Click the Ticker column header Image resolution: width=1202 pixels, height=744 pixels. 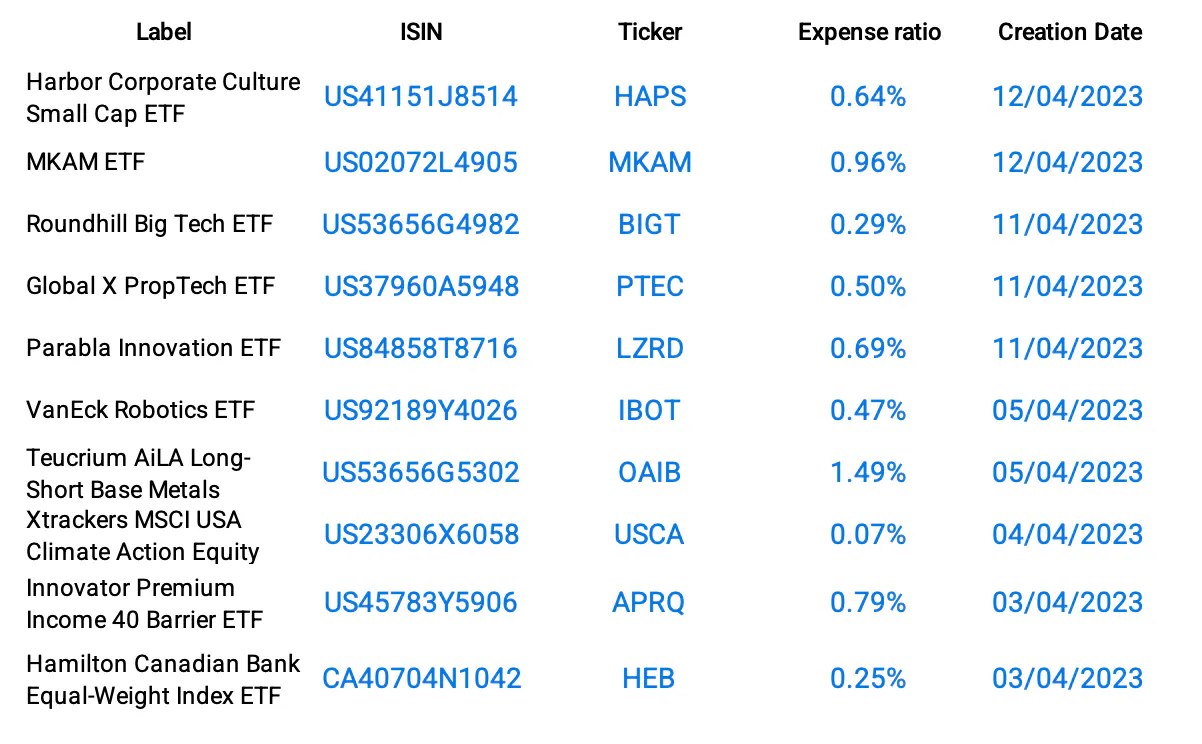pyautogui.click(x=650, y=32)
